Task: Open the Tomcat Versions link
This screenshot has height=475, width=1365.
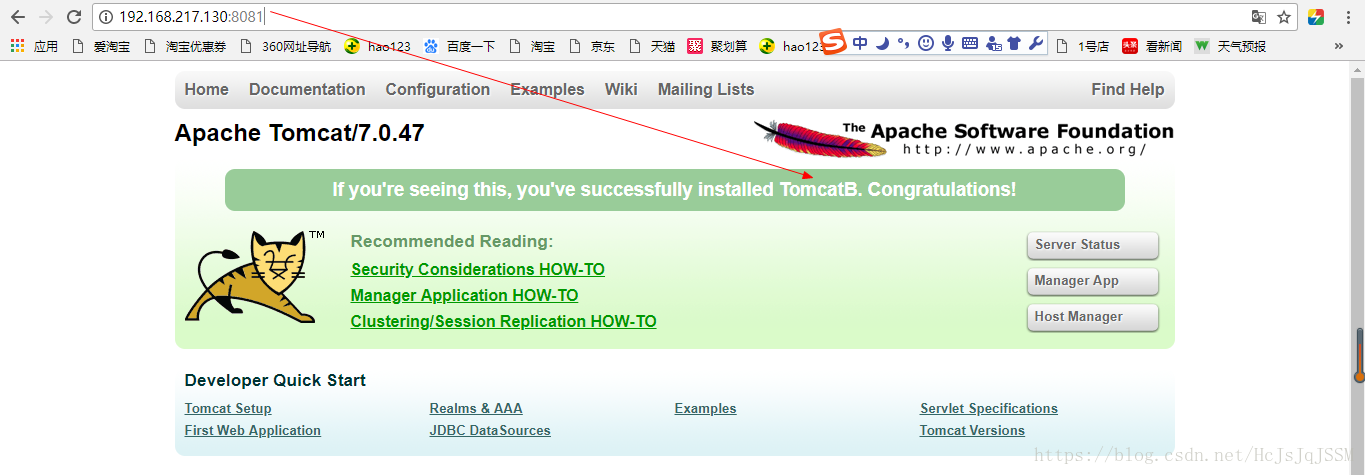Action: pos(972,430)
